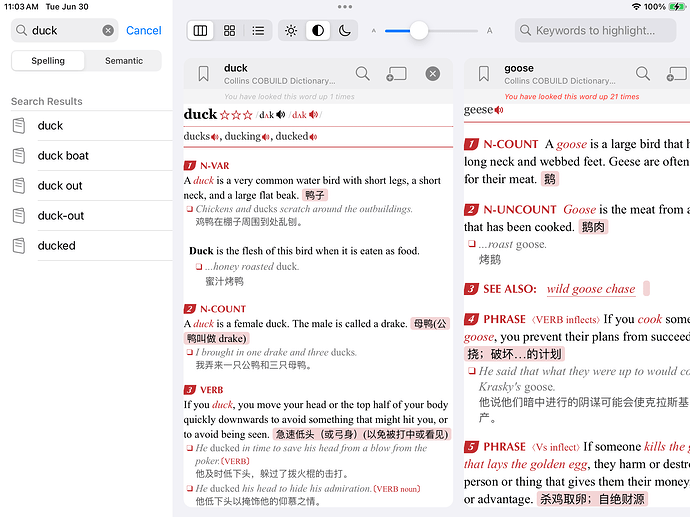Open the 'duck-out' search result
This screenshot has height=517, width=690.
[x=92, y=216]
